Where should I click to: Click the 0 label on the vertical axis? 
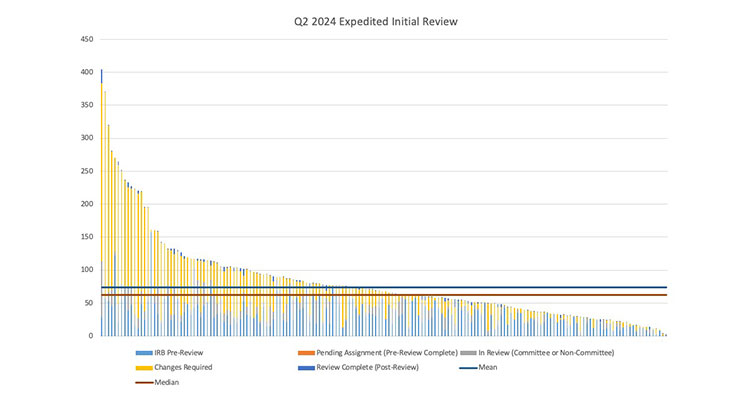[91, 336]
